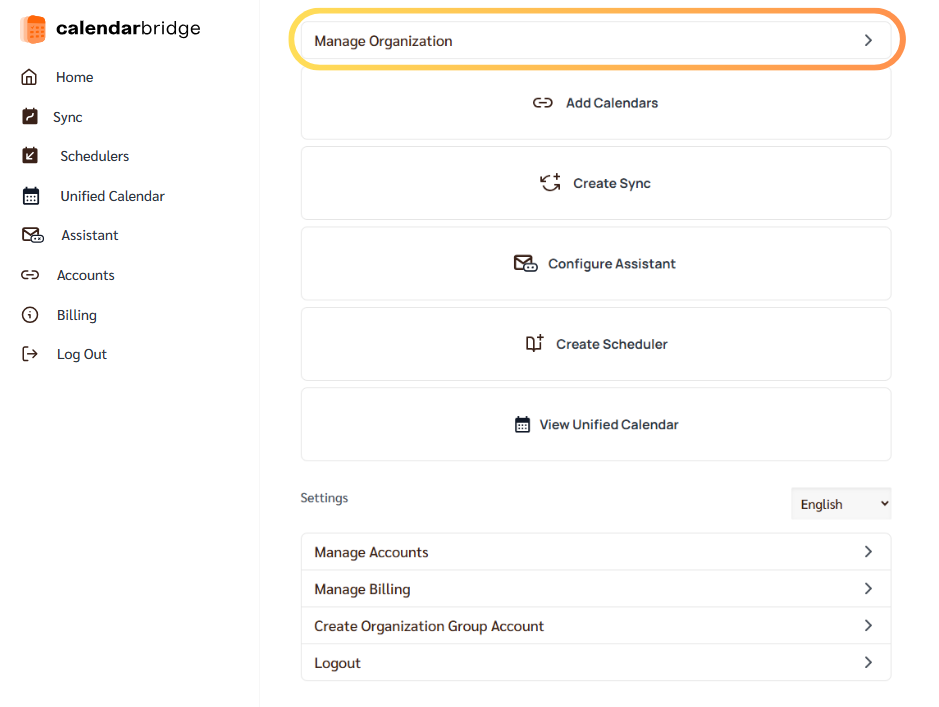Open Schedulers from the sidebar
939x707 pixels.
pos(95,156)
